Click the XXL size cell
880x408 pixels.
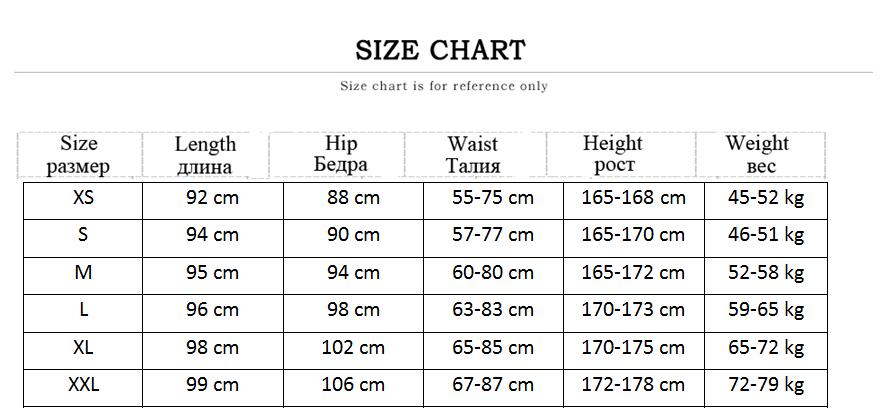(x=84, y=384)
